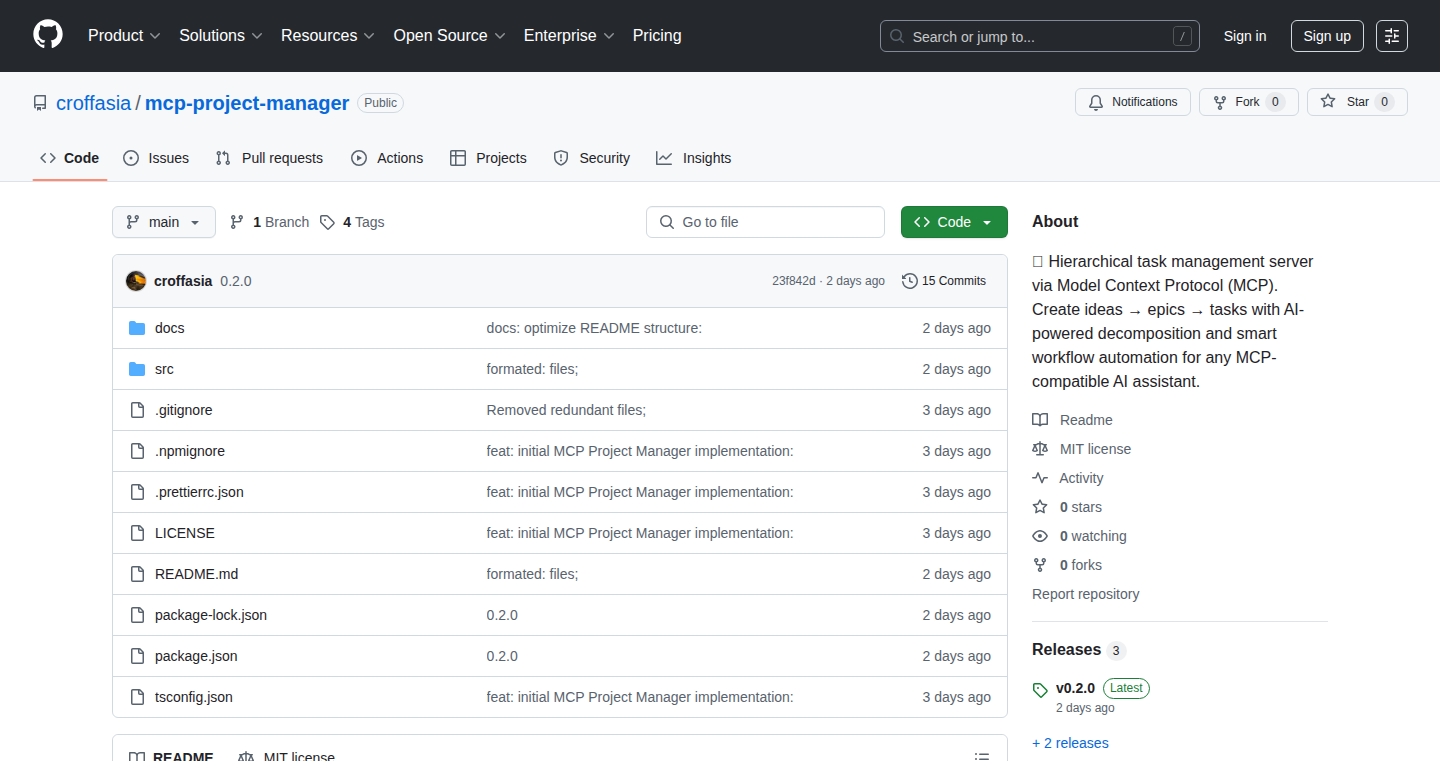The image size is (1440, 761).
Task: Click the .gitignore file icon
Action: (x=137, y=410)
